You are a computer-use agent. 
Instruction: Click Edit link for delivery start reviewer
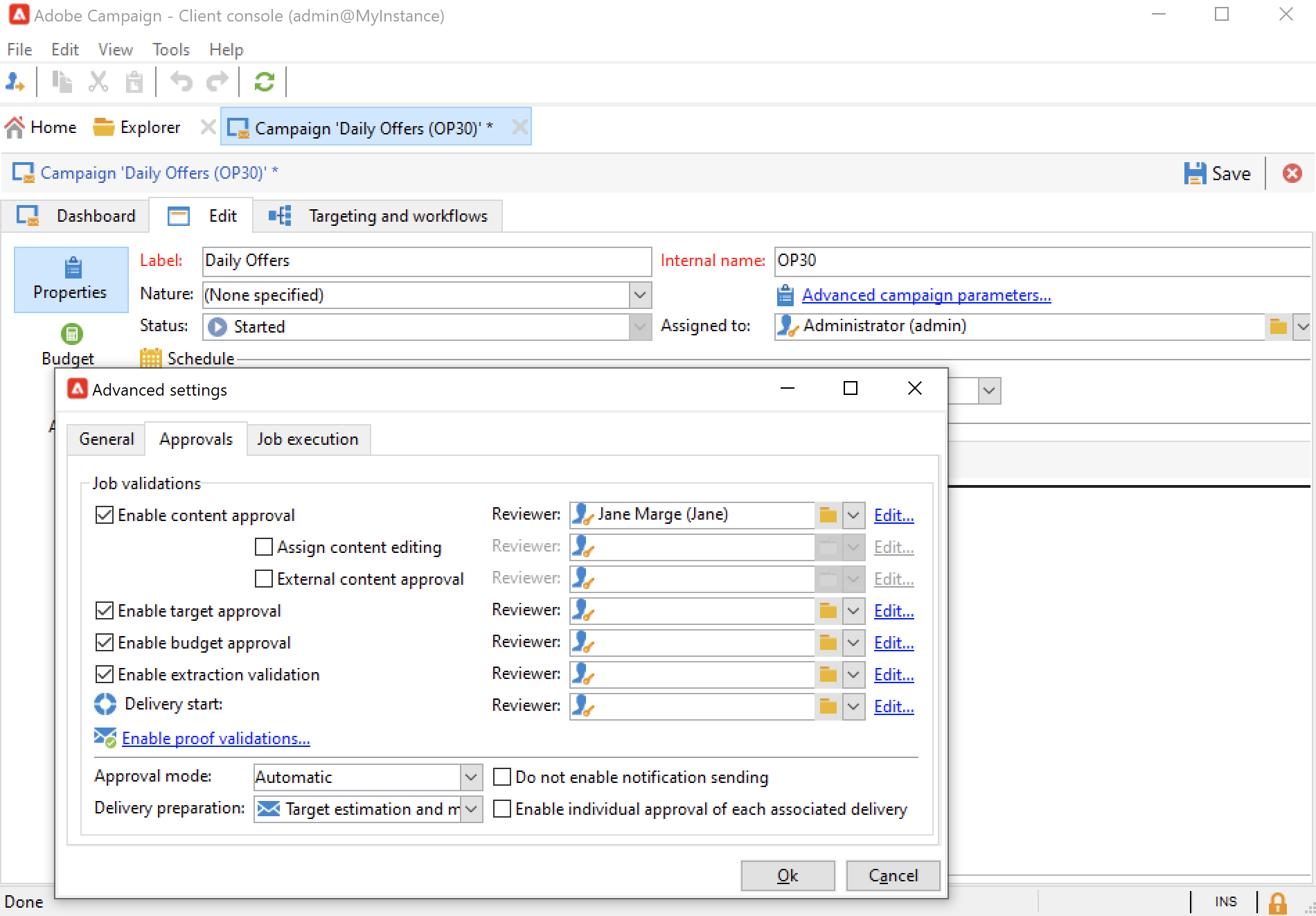click(x=893, y=706)
